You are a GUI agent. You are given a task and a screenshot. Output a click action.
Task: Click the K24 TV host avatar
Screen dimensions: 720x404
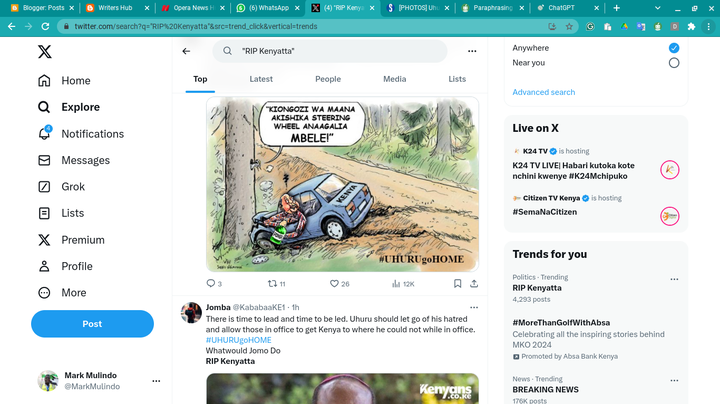669,170
